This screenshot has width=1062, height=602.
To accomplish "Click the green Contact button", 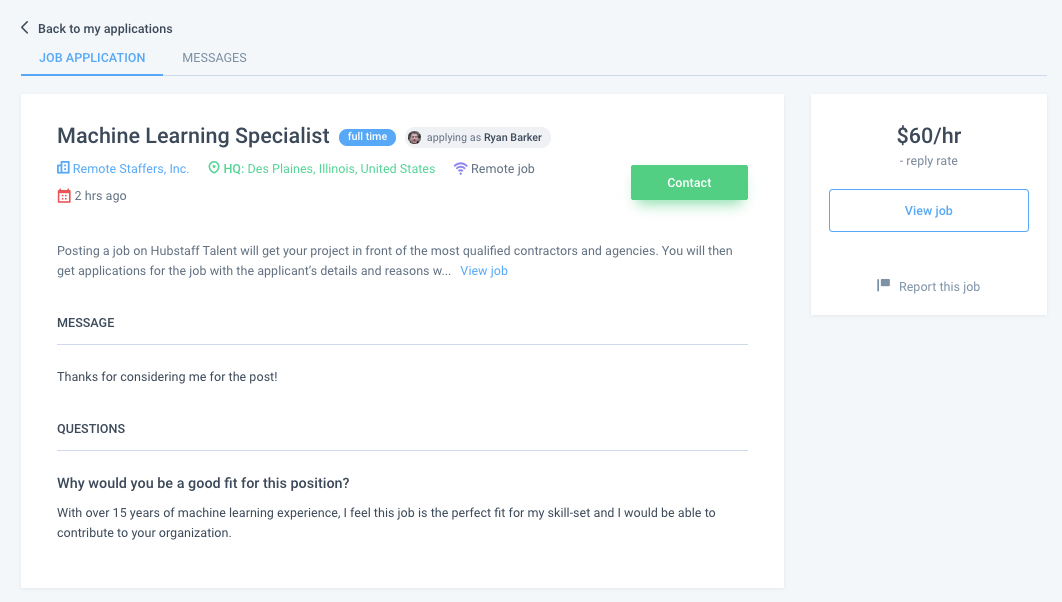I will point(689,183).
